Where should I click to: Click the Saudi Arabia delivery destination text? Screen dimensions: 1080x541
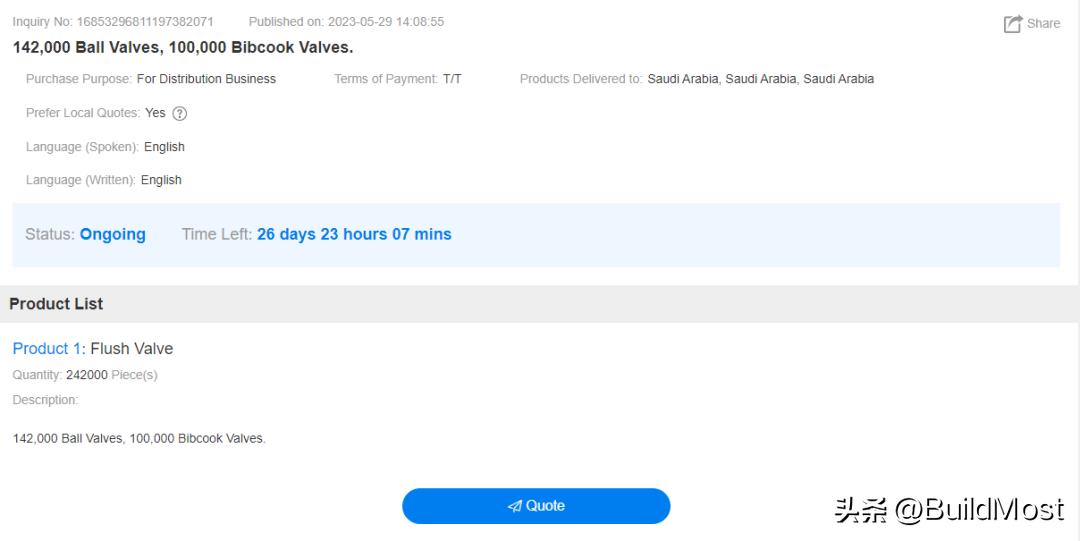[x=760, y=79]
